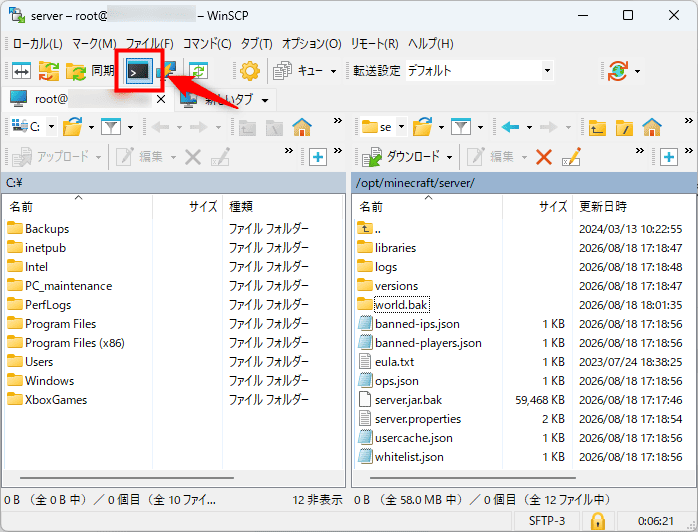The width and height of the screenshot is (698, 532).
Task: Go back in the remote panel history
Action: (510, 127)
